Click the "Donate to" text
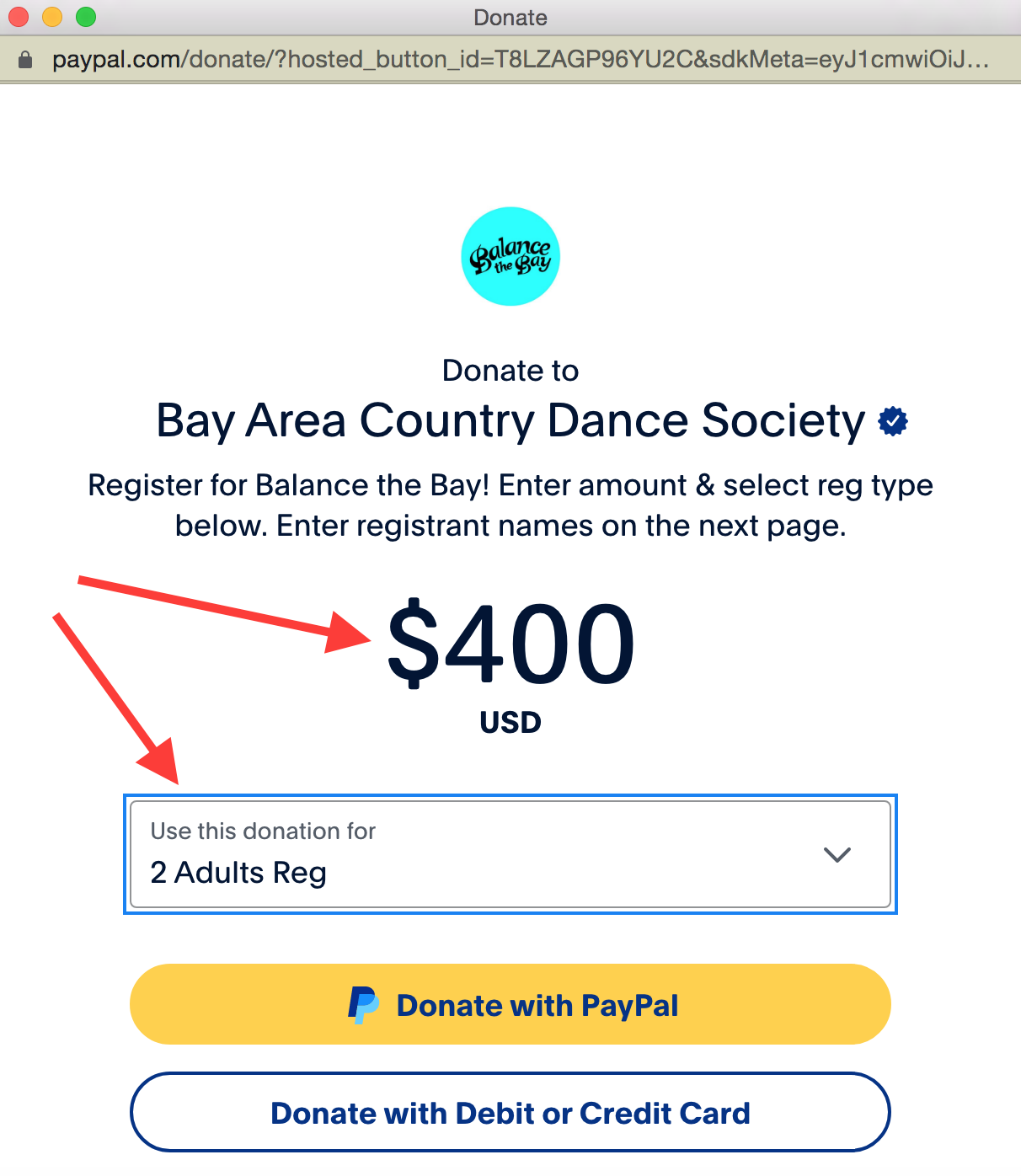The width and height of the screenshot is (1021, 1176). pos(510,371)
